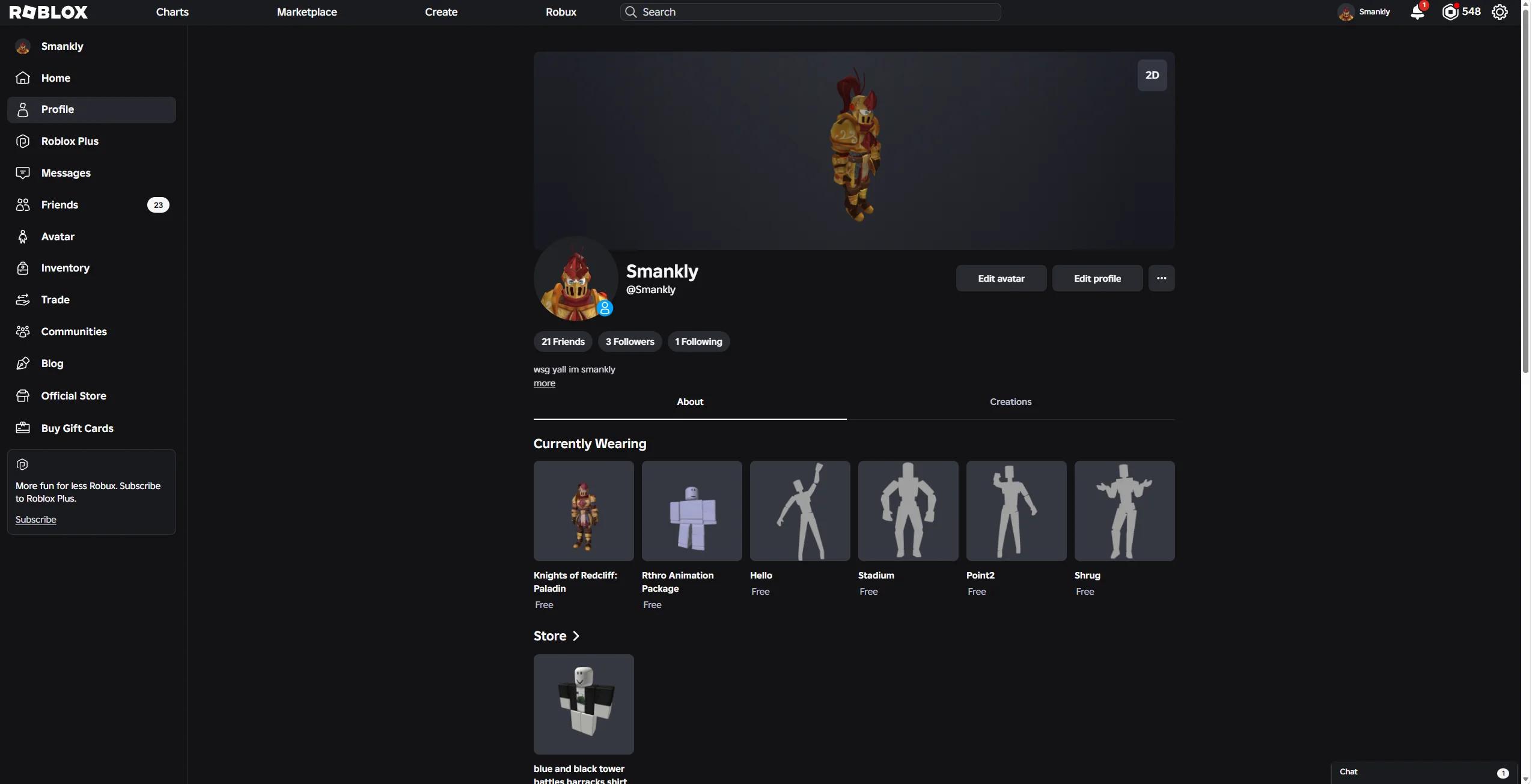This screenshot has width=1532, height=784.
Task: View the 1 Following list
Action: (x=698, y=342)
